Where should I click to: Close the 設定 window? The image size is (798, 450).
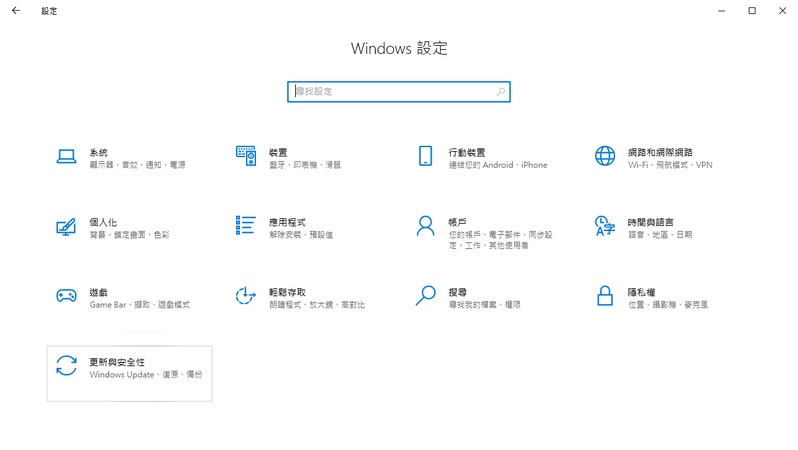click(782, 11)
